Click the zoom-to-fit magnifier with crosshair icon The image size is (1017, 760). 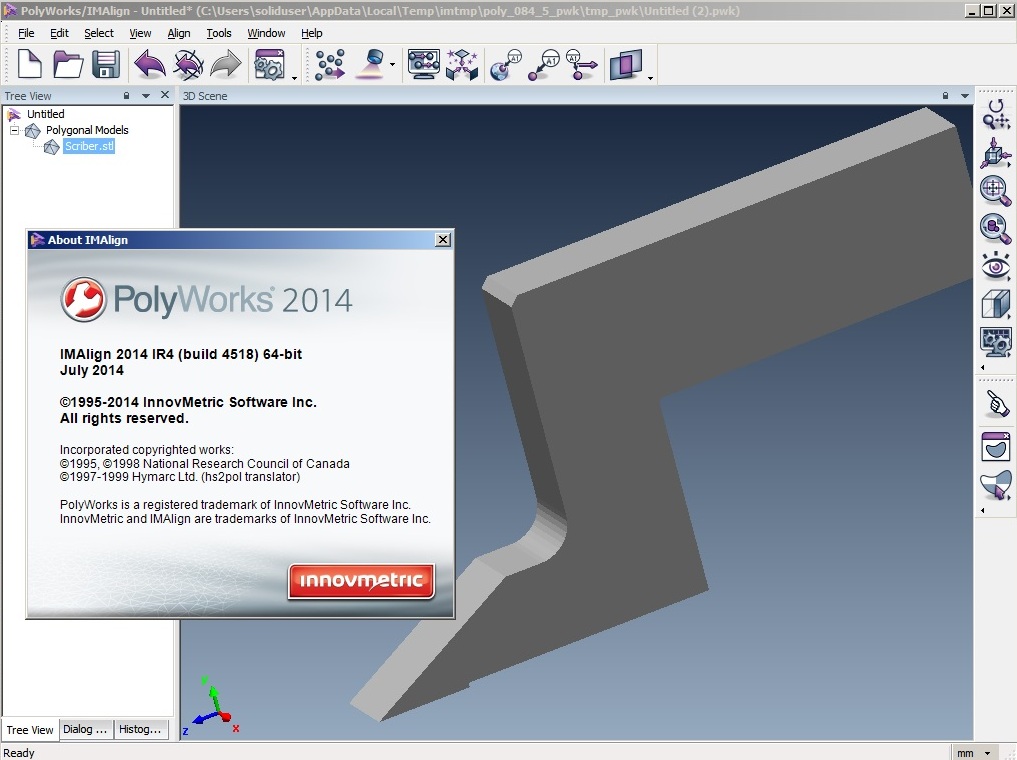click(x=996, y=191)
